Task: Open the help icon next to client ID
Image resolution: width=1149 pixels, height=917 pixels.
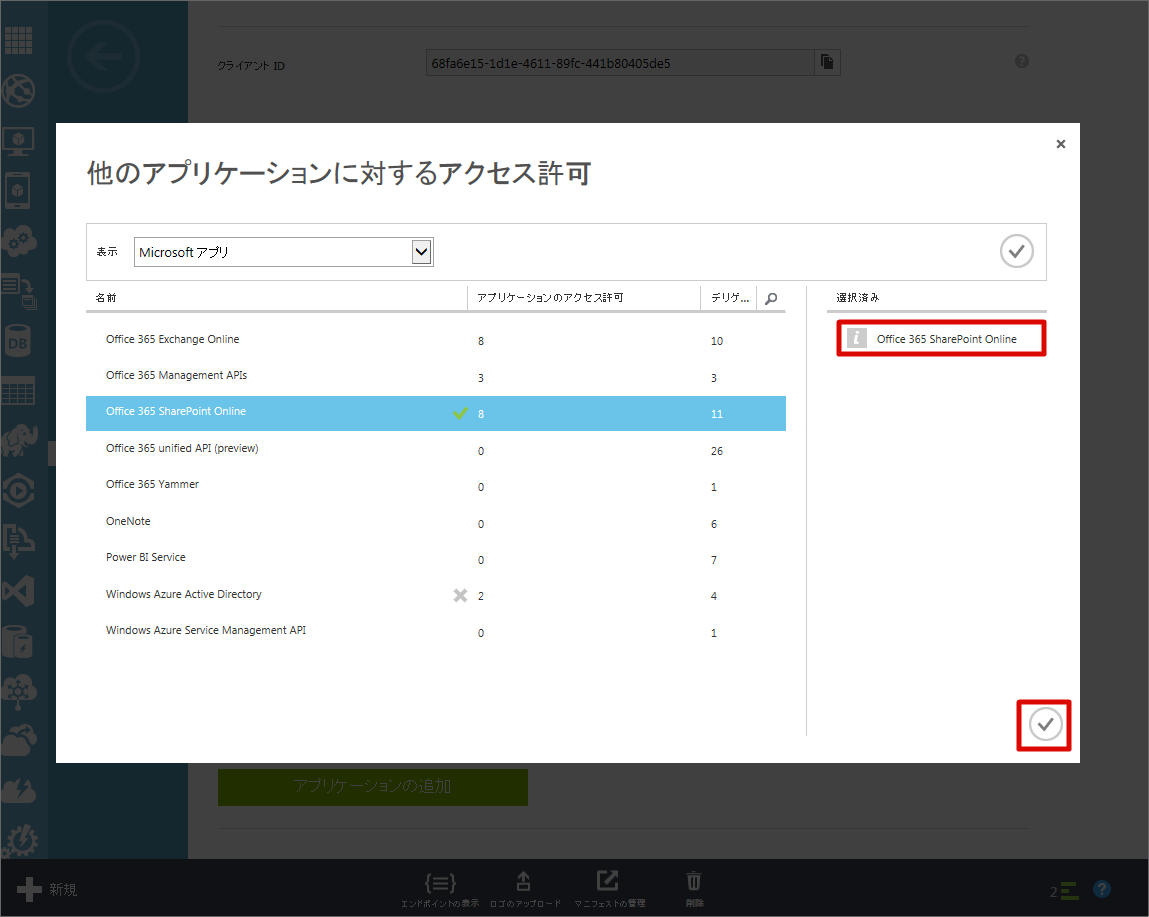Action: [x=1021, y=62]
